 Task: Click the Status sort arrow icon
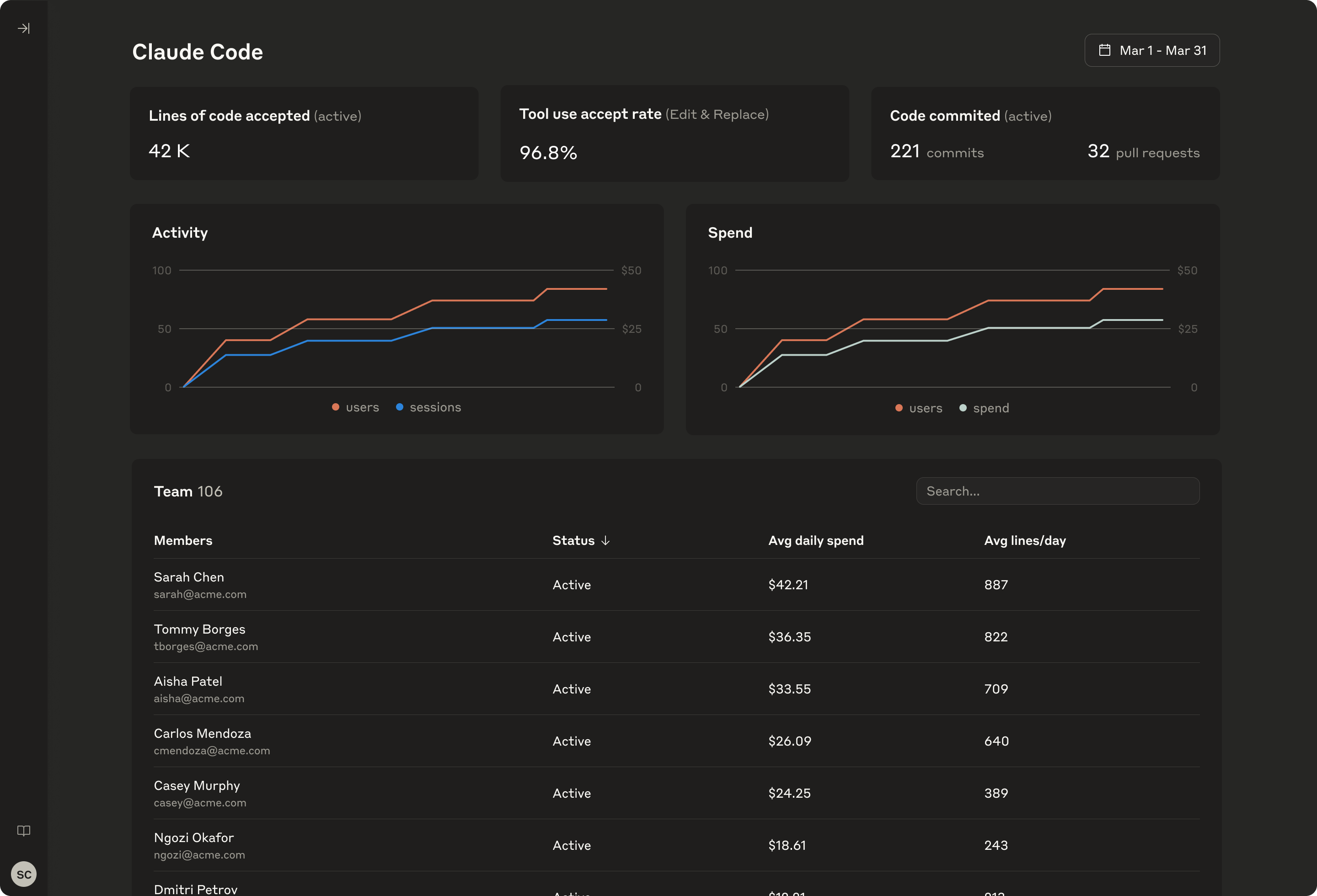point(605,540)
